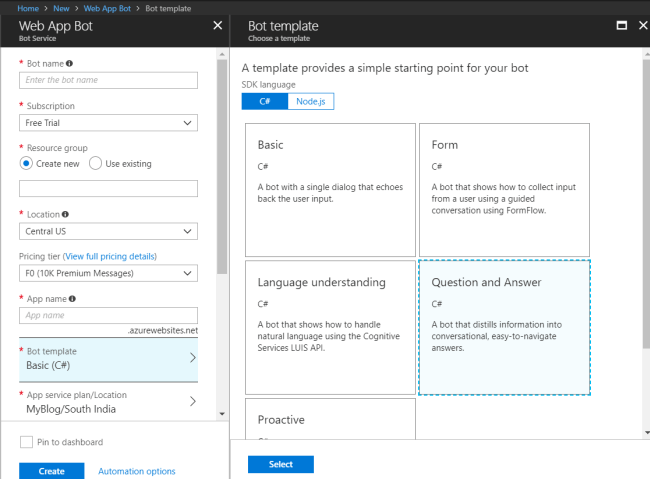Click the Bot name input field
The image size is (650, 479).
tap(108, 80)
